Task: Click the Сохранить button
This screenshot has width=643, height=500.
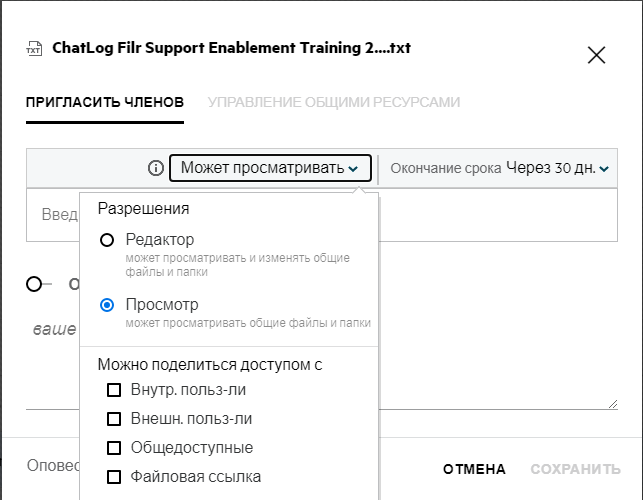Action: tap(575, 469)
